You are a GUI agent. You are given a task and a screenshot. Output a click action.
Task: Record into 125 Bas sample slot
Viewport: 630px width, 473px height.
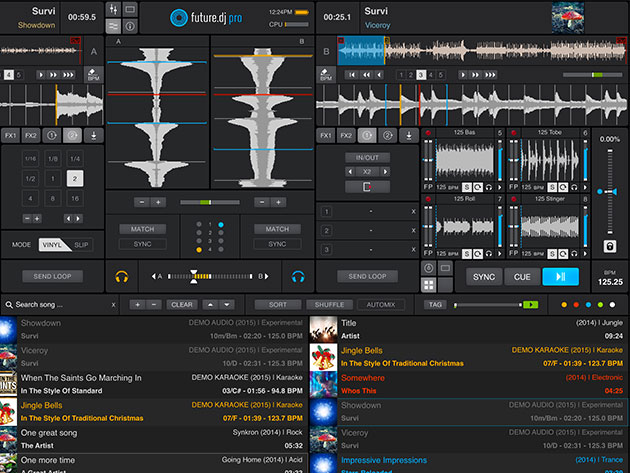pos(428,132)
